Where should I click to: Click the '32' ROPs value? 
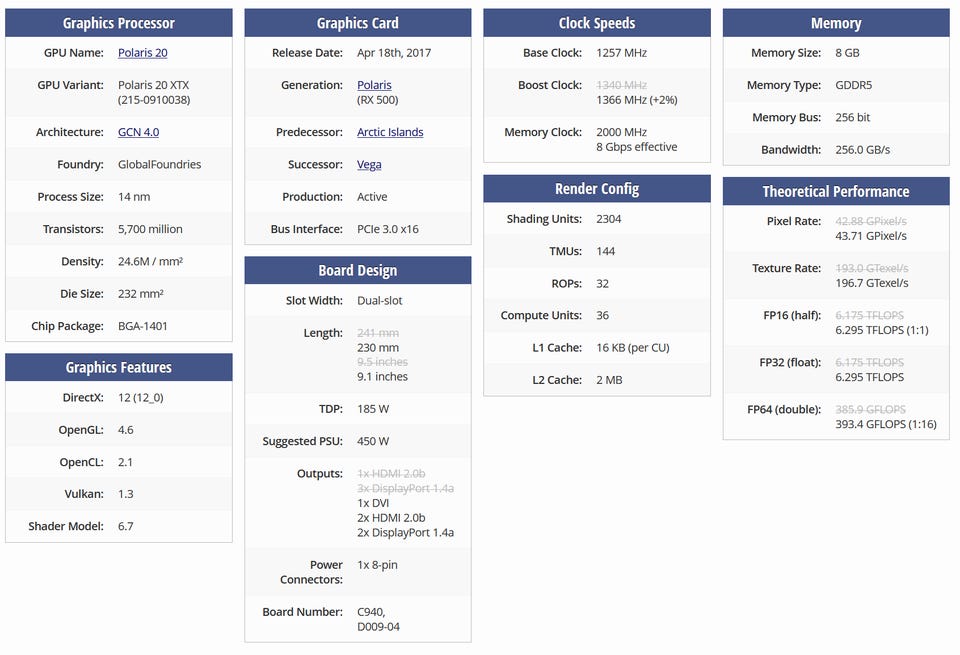(x=602, y=284)
